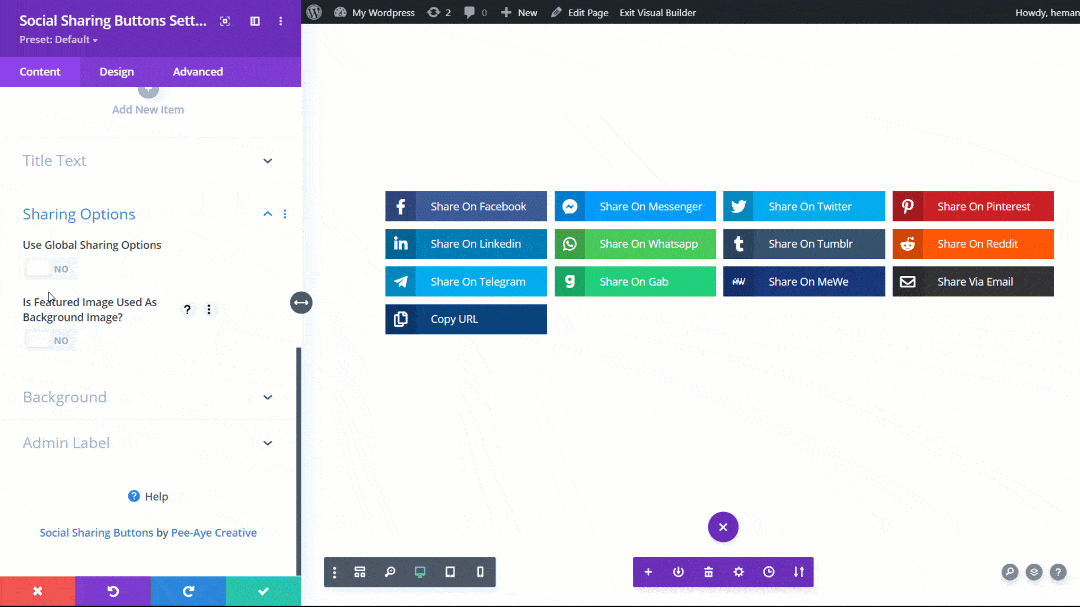1080x607 pixels.
Task: Close the purple round X button
Action: coord(723,527)
